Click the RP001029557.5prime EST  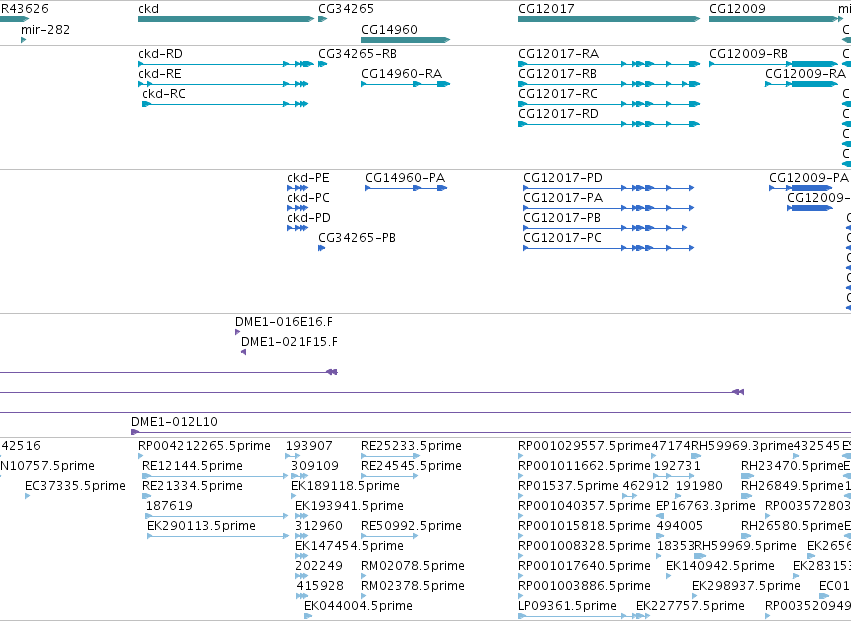[521, 456]
